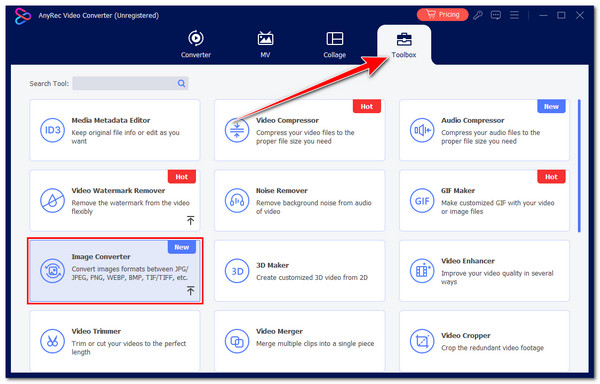Click the Video Trimmer title text
This screenshot has height=384, width=600.
click(96, 331)
